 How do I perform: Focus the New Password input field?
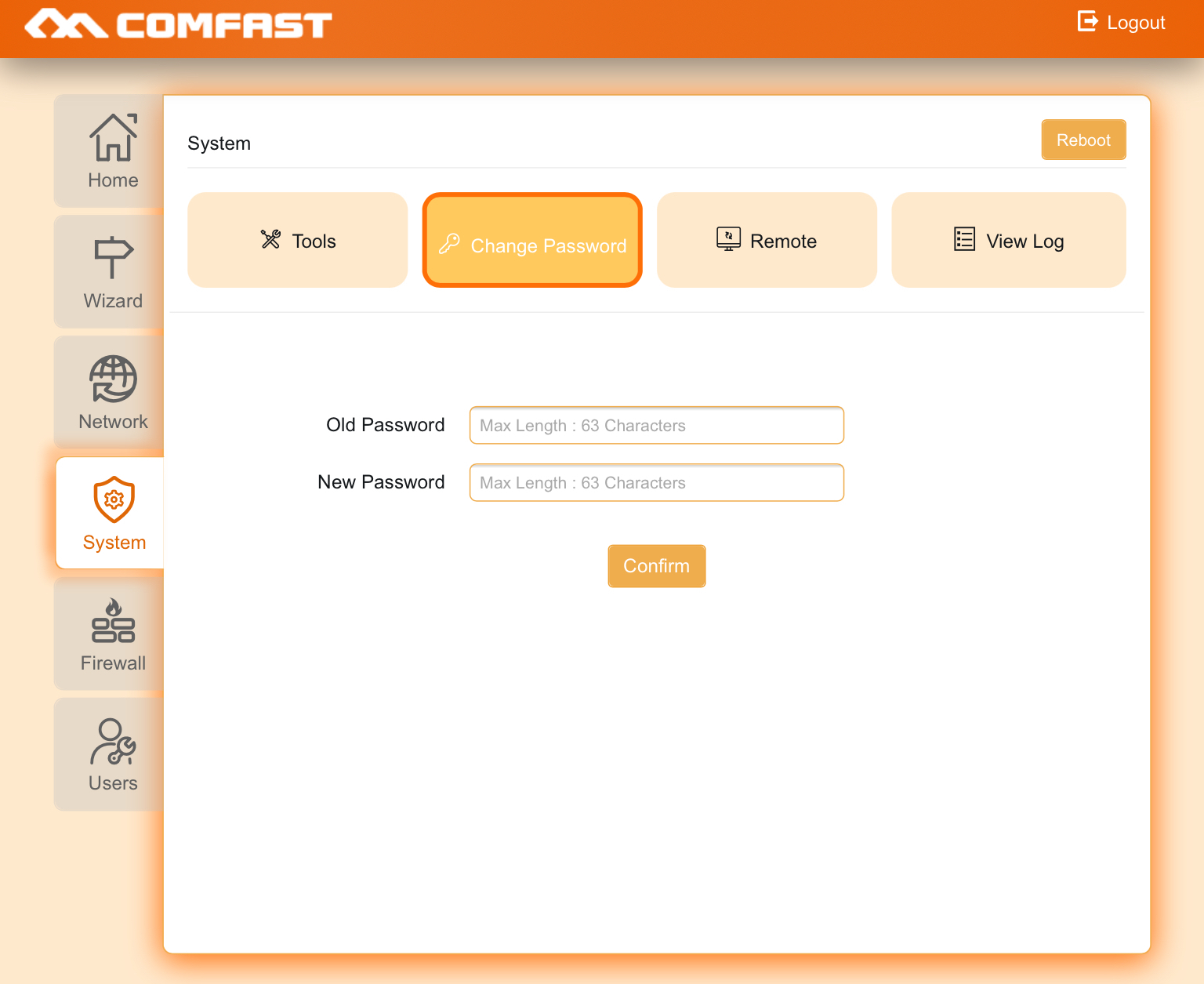tap(656, 483)
